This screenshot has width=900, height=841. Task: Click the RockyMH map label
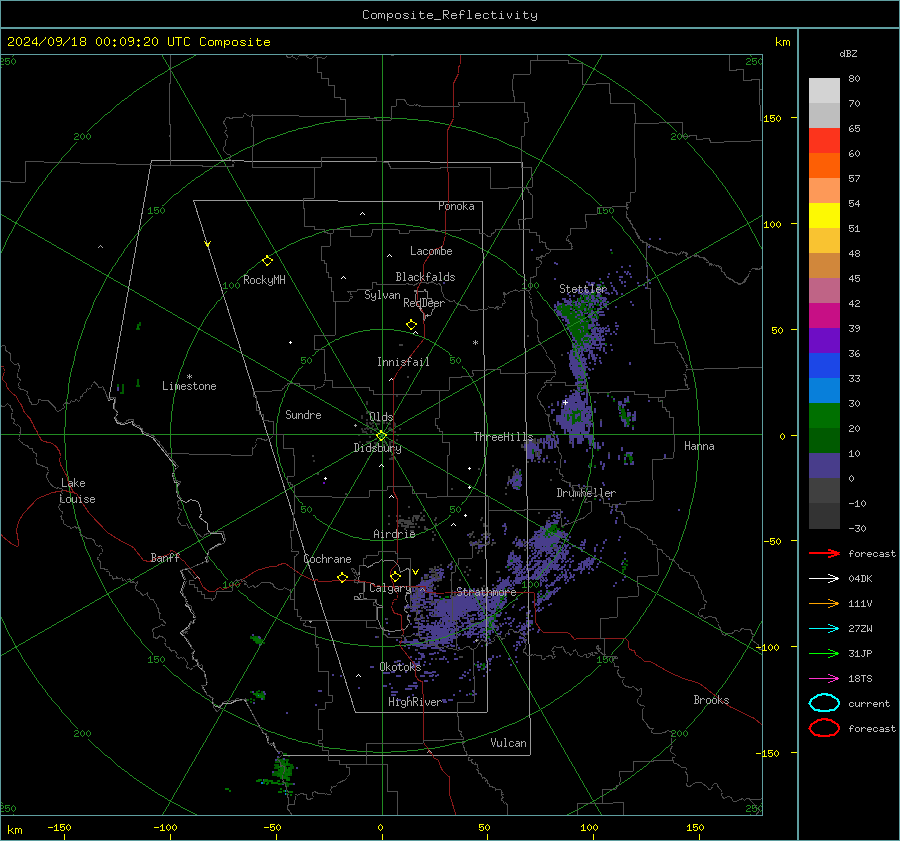click(x=264, y=280)
